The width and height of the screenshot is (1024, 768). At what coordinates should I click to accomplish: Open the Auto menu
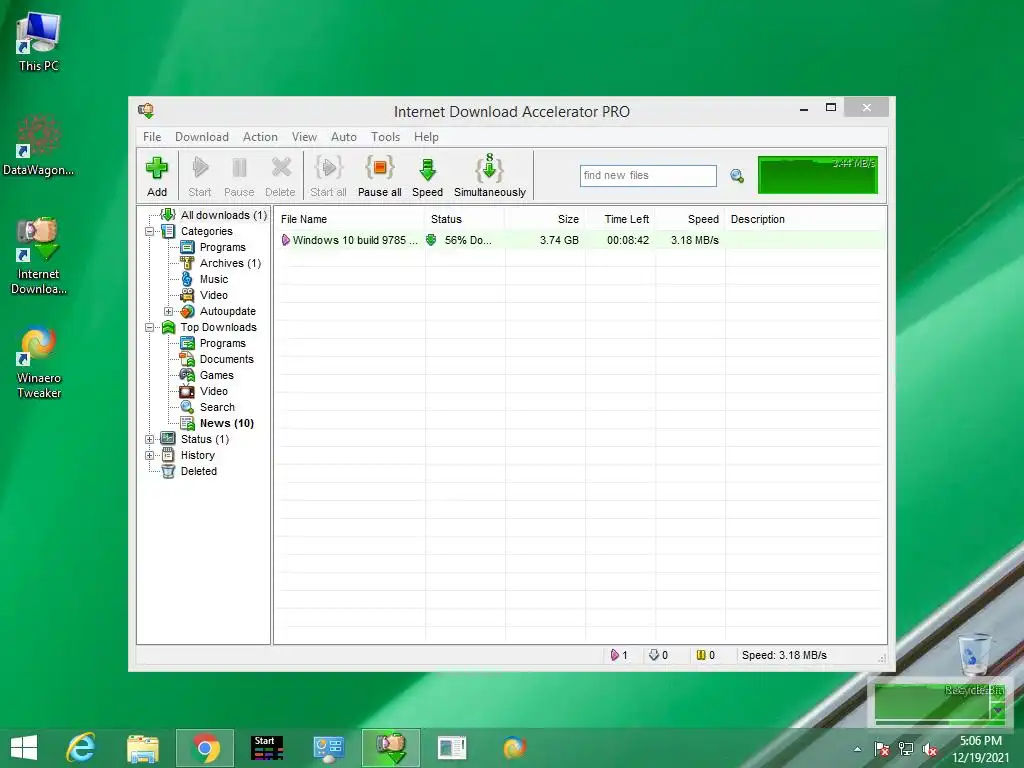pos(344,137)
